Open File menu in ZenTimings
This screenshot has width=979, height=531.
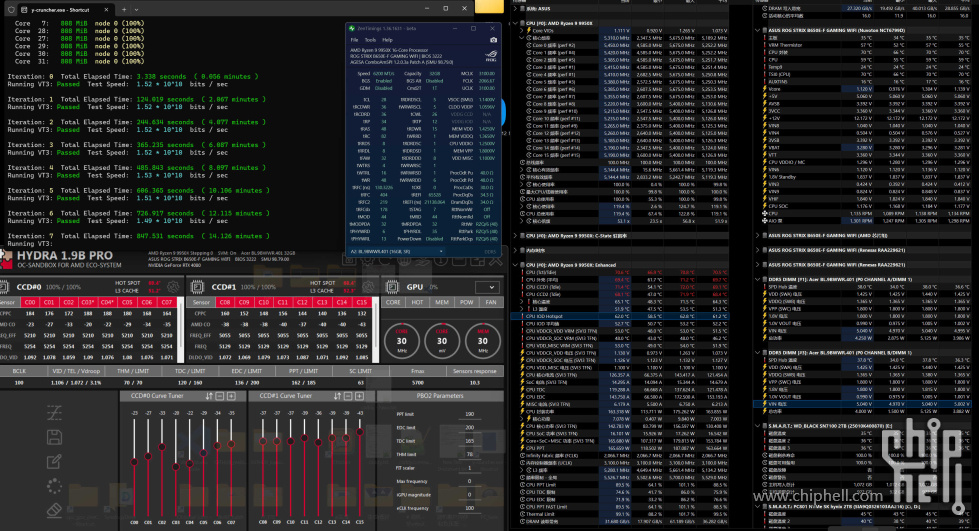pos(354,40)
